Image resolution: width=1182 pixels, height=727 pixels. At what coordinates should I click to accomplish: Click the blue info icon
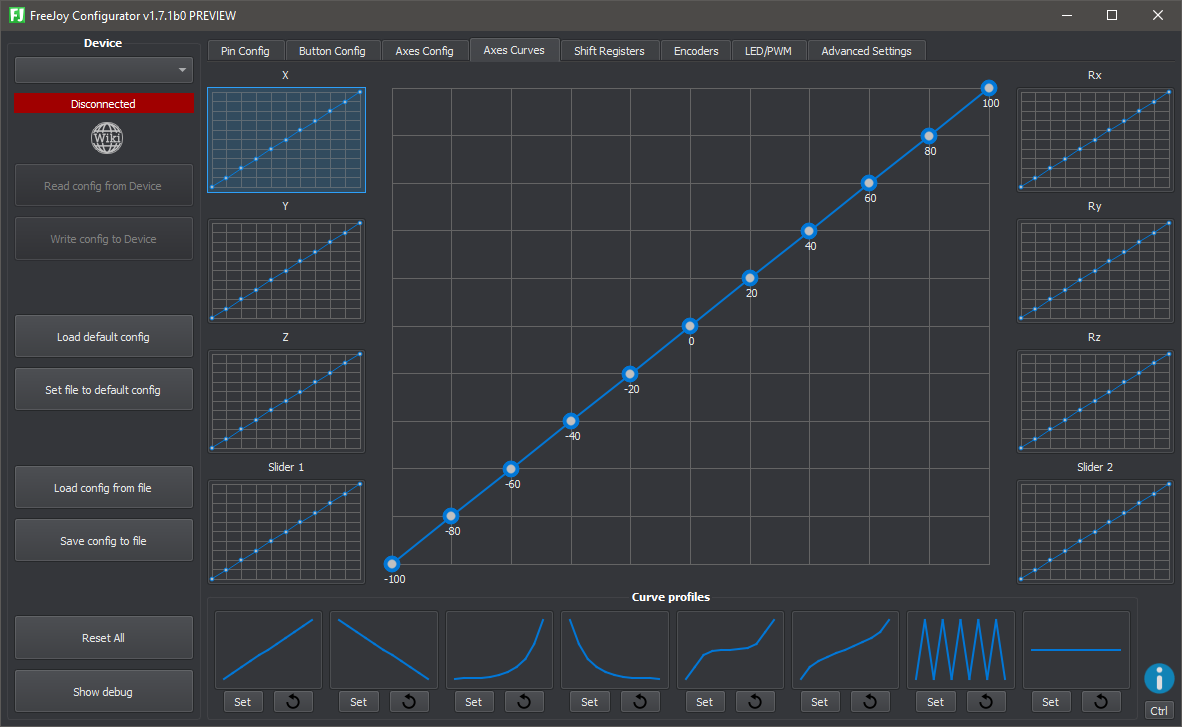click(1159, 678)
